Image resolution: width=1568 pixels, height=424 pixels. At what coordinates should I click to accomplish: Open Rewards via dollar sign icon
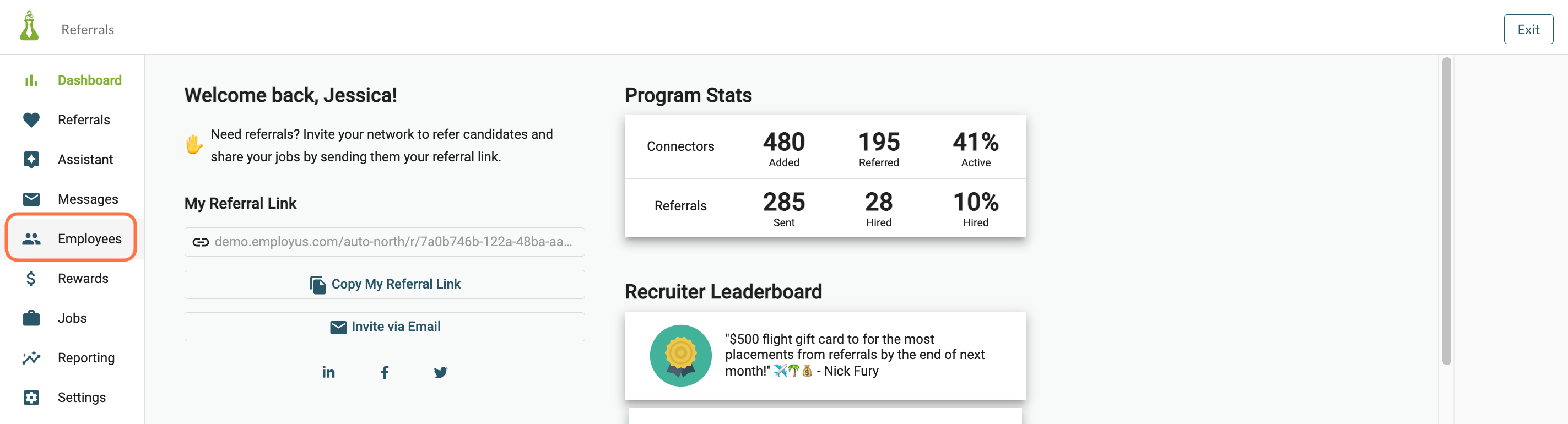tap(31, 279)
